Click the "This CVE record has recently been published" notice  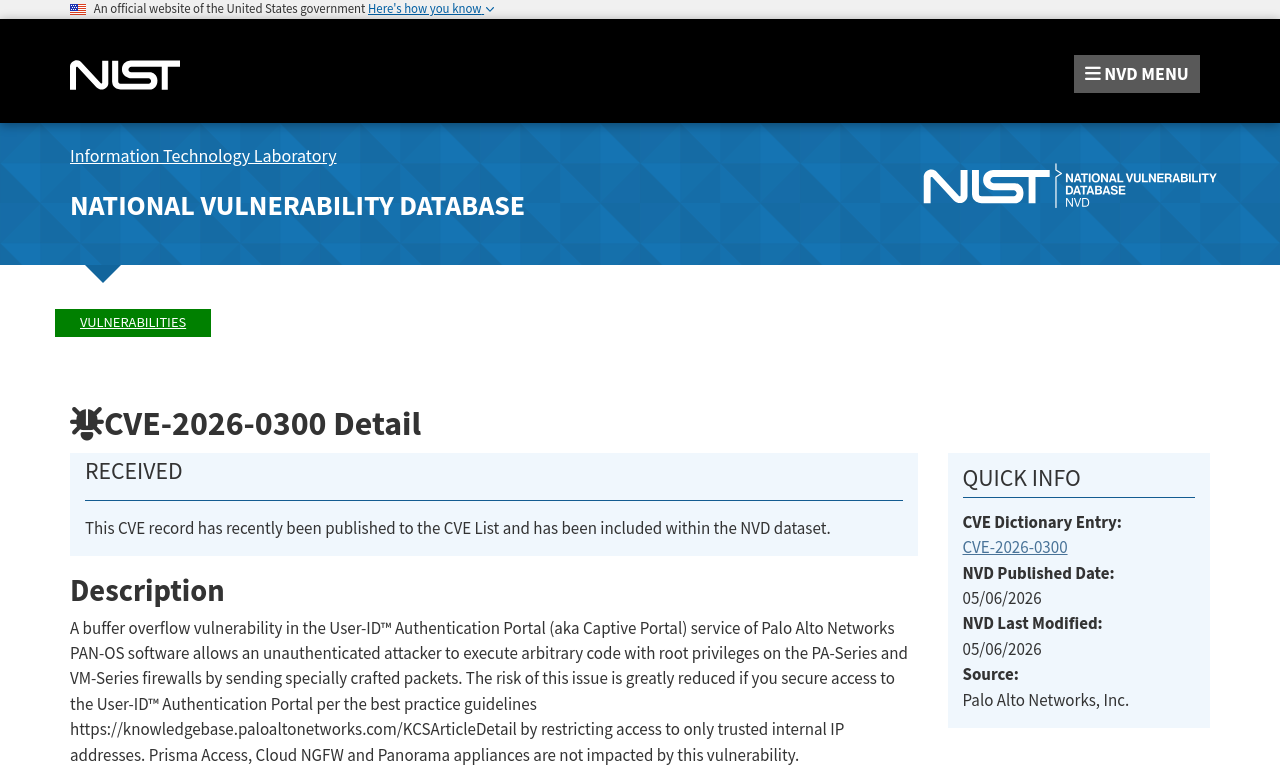click(x=458, y=528)
